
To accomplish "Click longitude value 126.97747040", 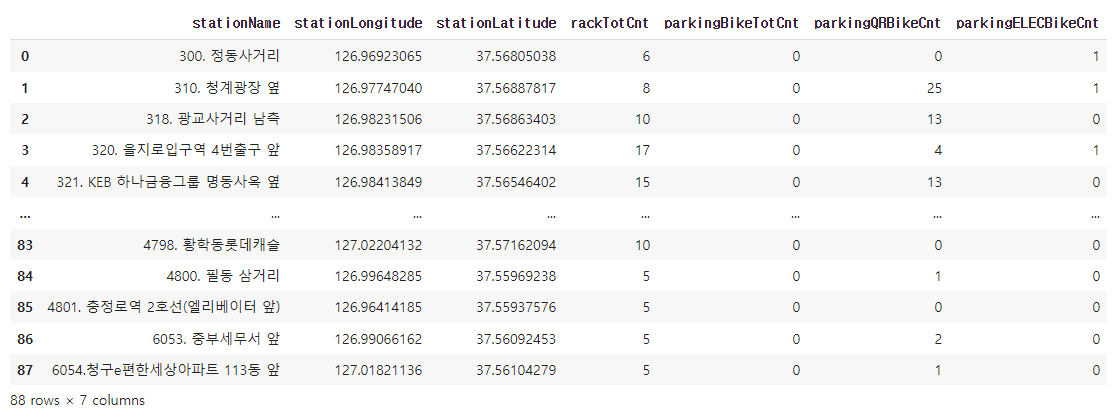I will pos(378,88).
